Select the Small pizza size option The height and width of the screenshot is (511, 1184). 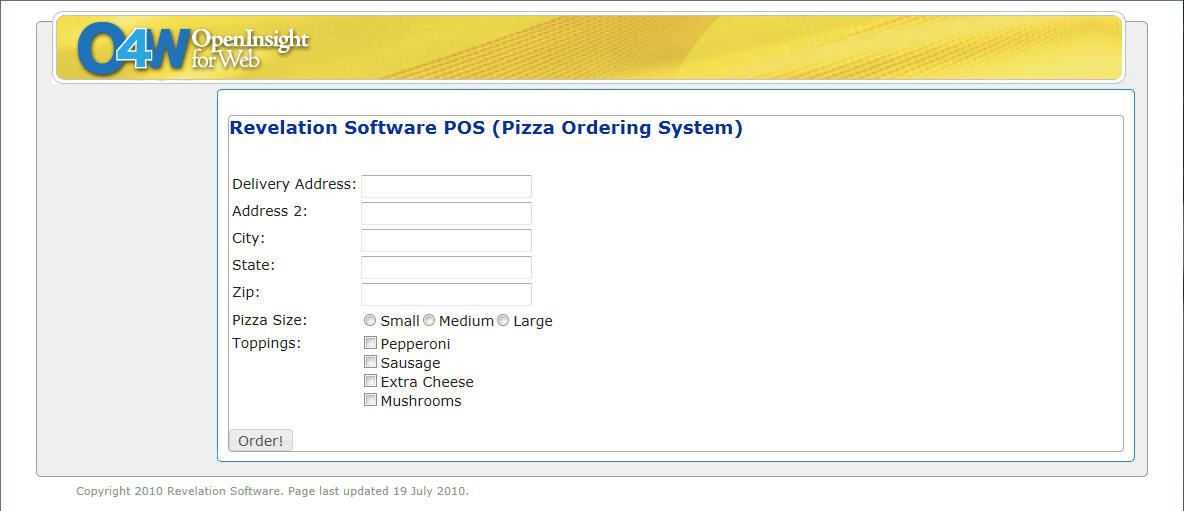(x=370, y=320)
